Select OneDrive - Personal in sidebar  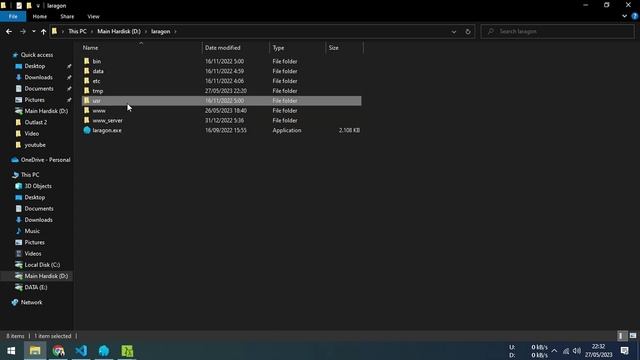coord(45,160)
